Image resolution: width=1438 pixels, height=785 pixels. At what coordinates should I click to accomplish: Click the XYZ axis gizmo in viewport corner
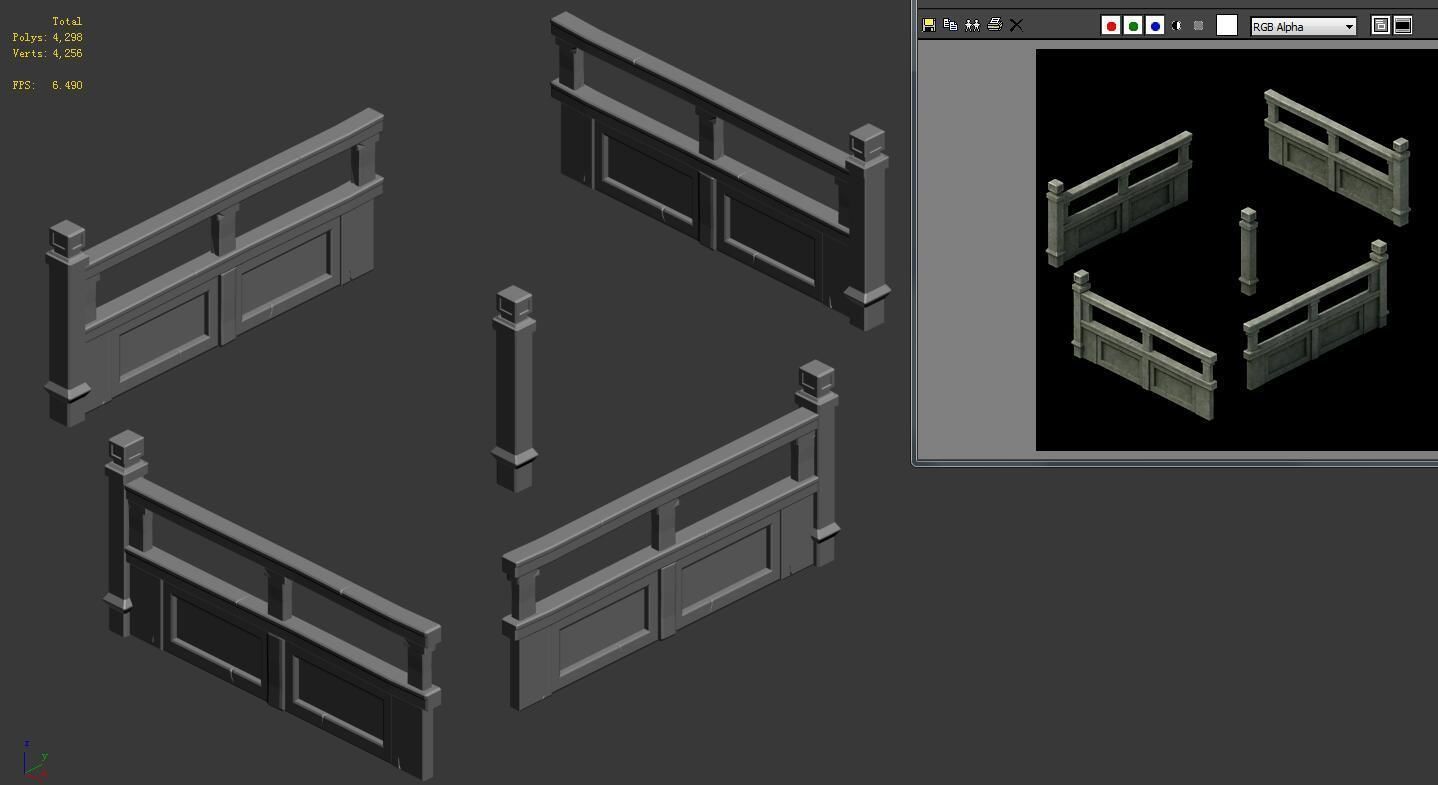pyautogui.click(x=35, y=761)
